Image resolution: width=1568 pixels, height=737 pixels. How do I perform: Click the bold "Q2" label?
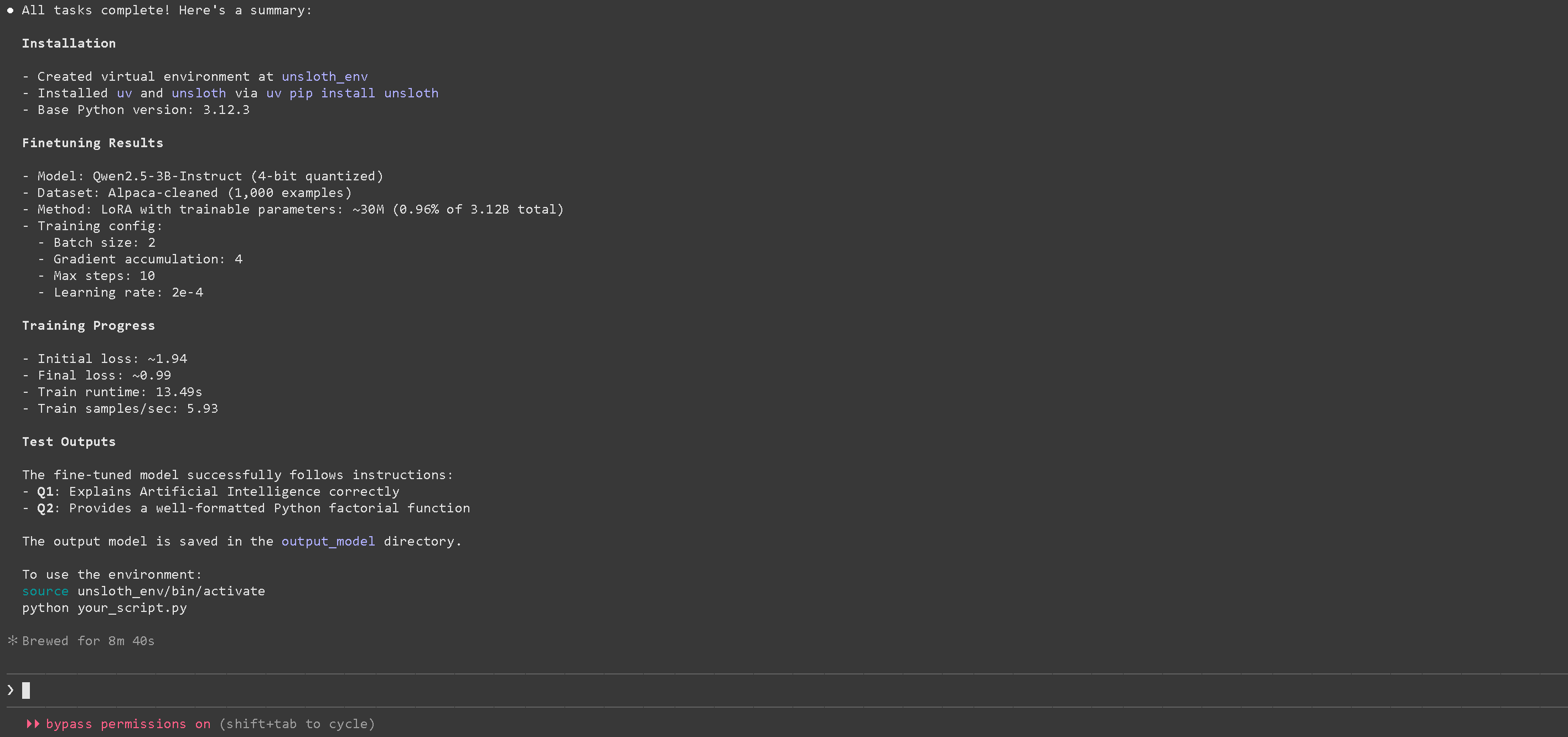pyautogui.click(x=45, y=508)
